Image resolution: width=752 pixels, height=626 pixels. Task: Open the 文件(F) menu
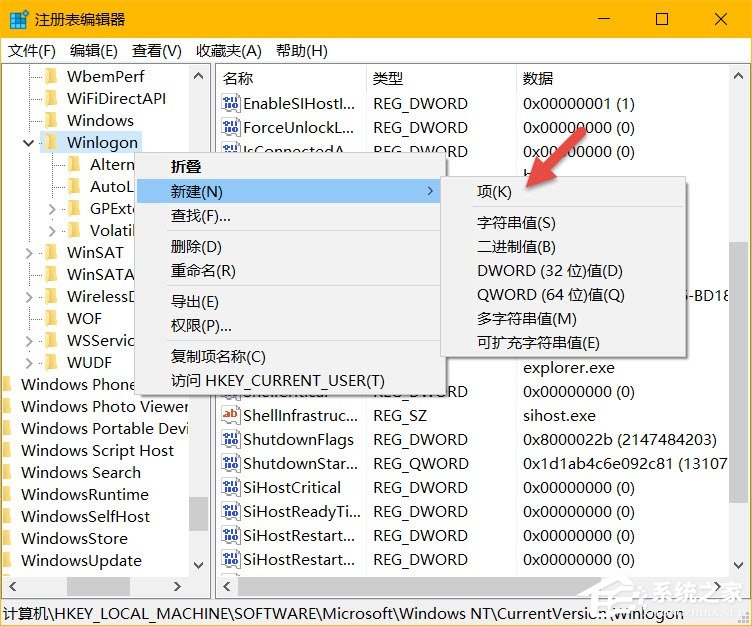(x=32, y=51)
